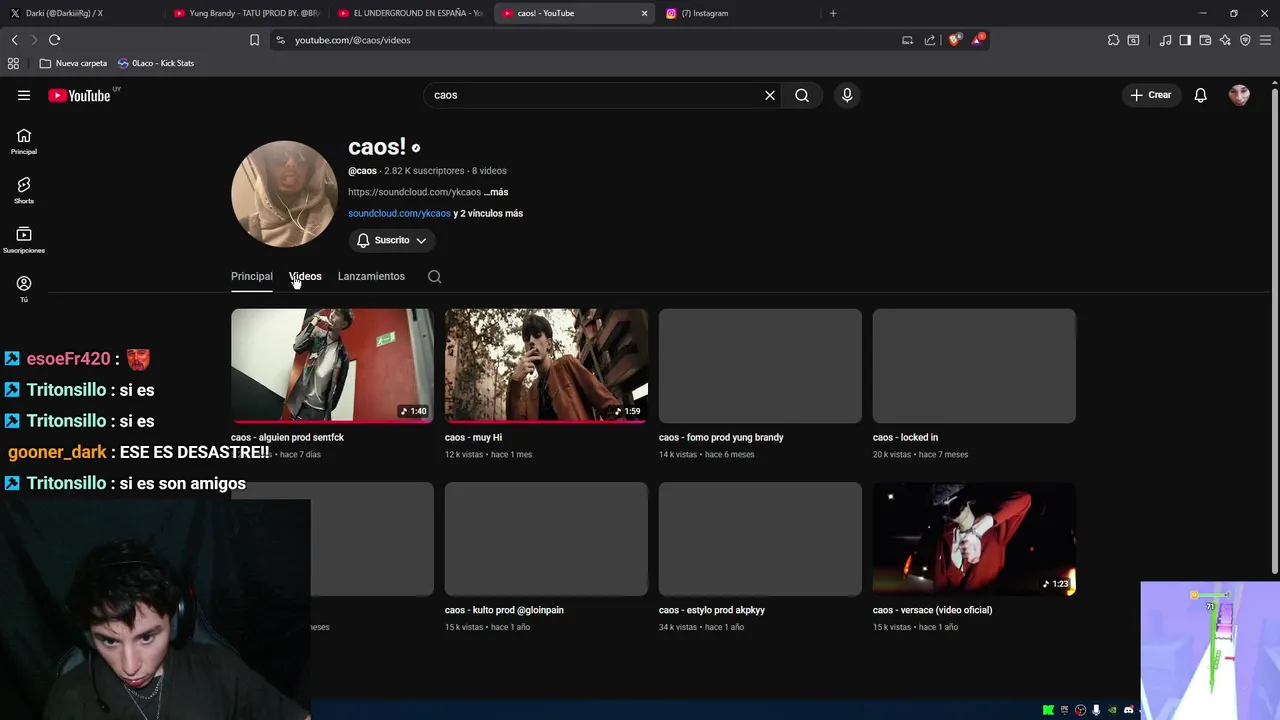The width and height of the screenshot is (1280, 720).
Task: Open the apps grid in bookmarks bar
Action: tap(13, 63)
